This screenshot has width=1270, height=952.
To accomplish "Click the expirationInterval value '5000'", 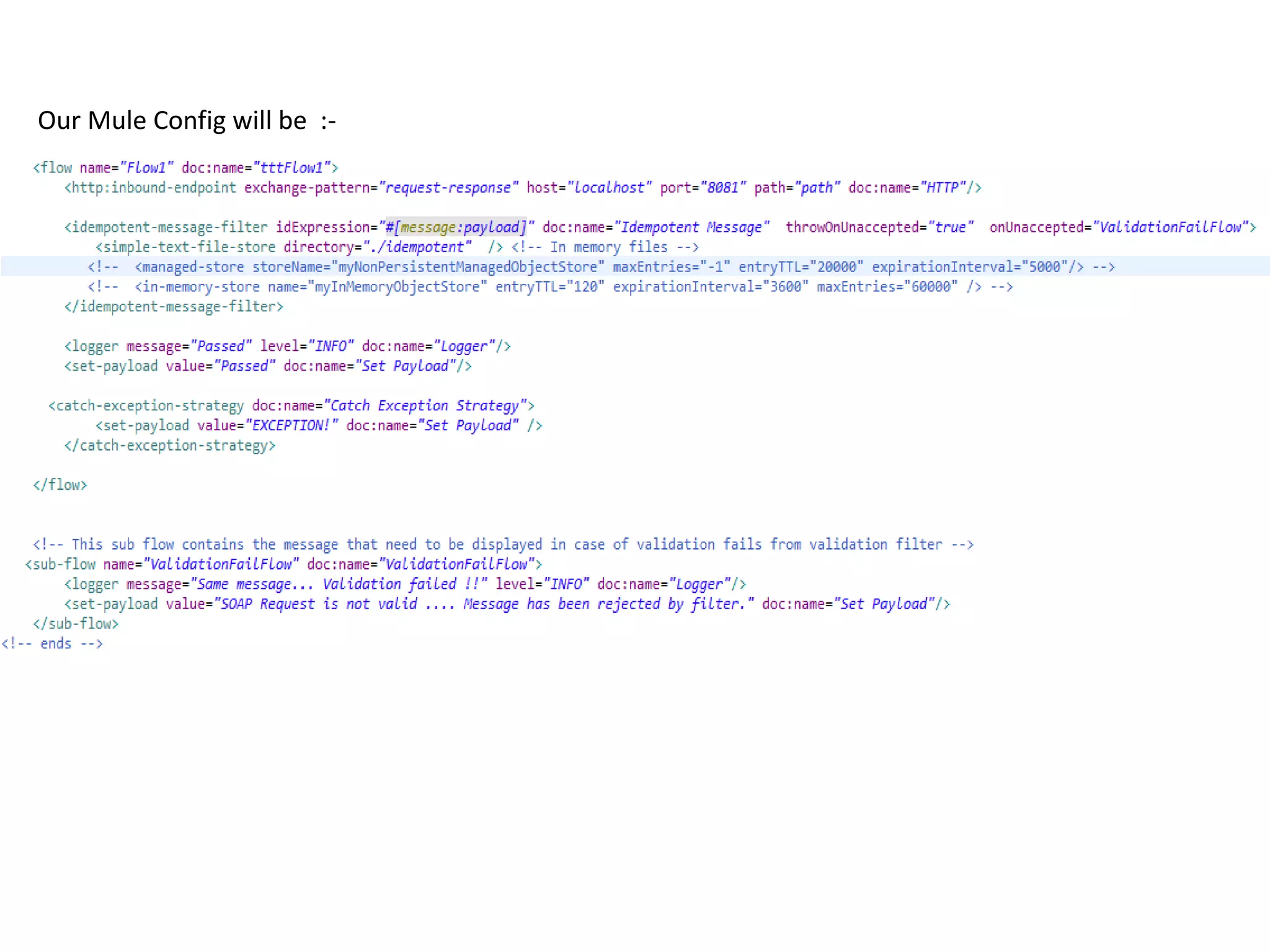I will [x=1045, y=267].
